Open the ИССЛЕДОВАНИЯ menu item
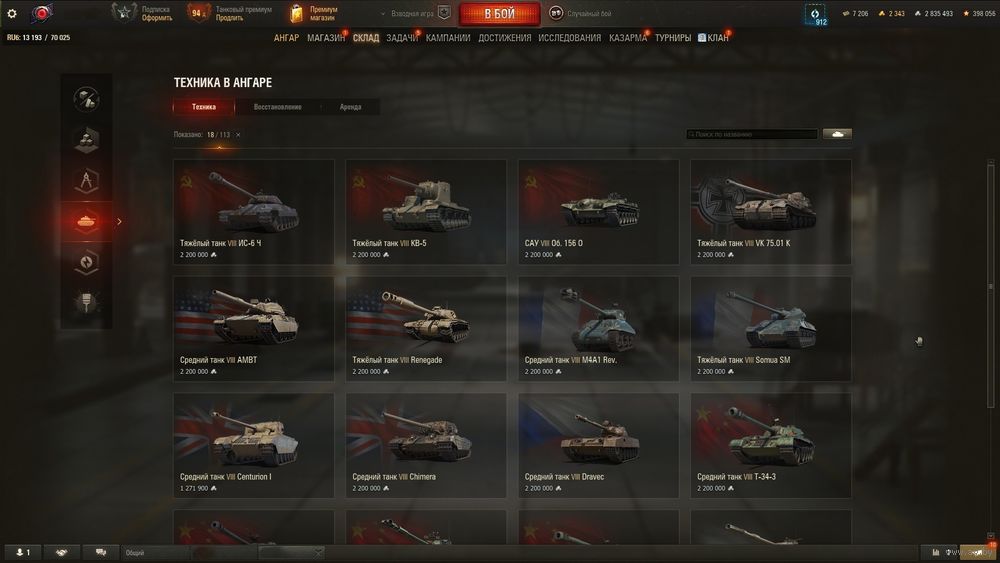 pos(570,38)
